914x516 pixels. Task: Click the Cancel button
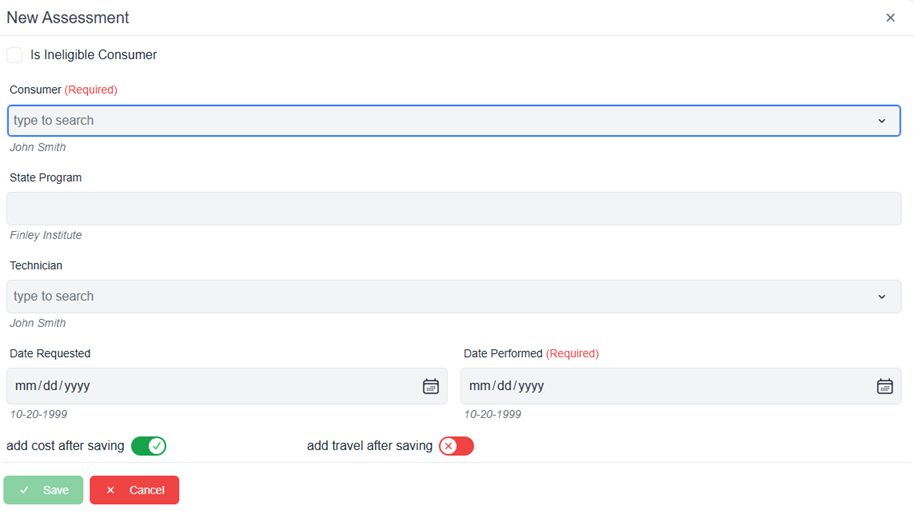[134, 490]
